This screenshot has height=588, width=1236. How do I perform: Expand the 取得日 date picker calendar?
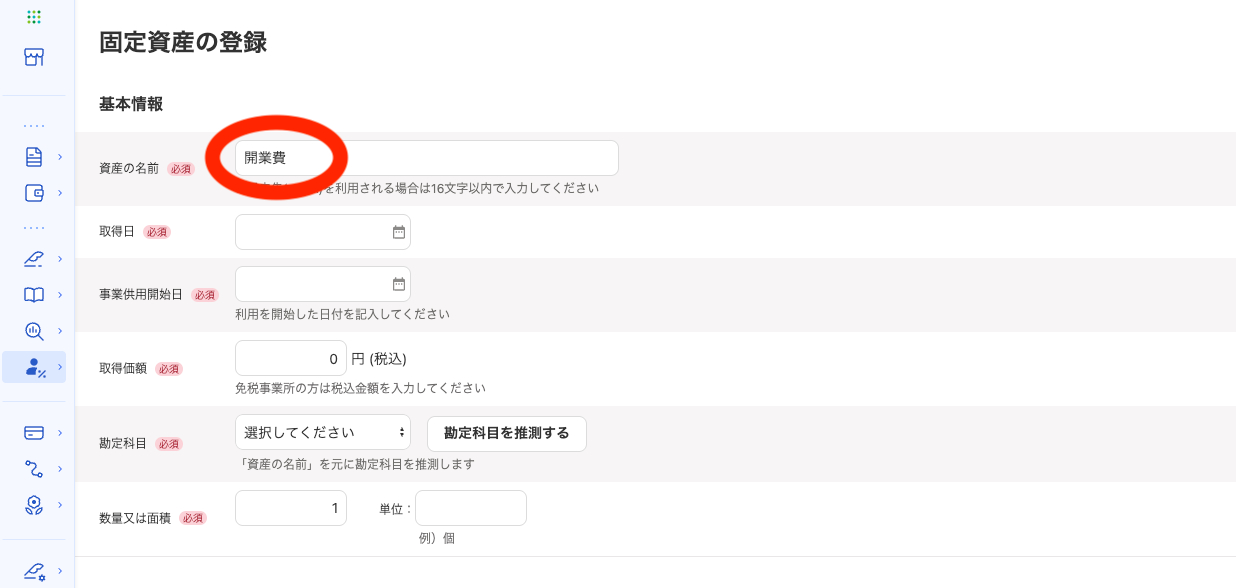click(399, 231)
